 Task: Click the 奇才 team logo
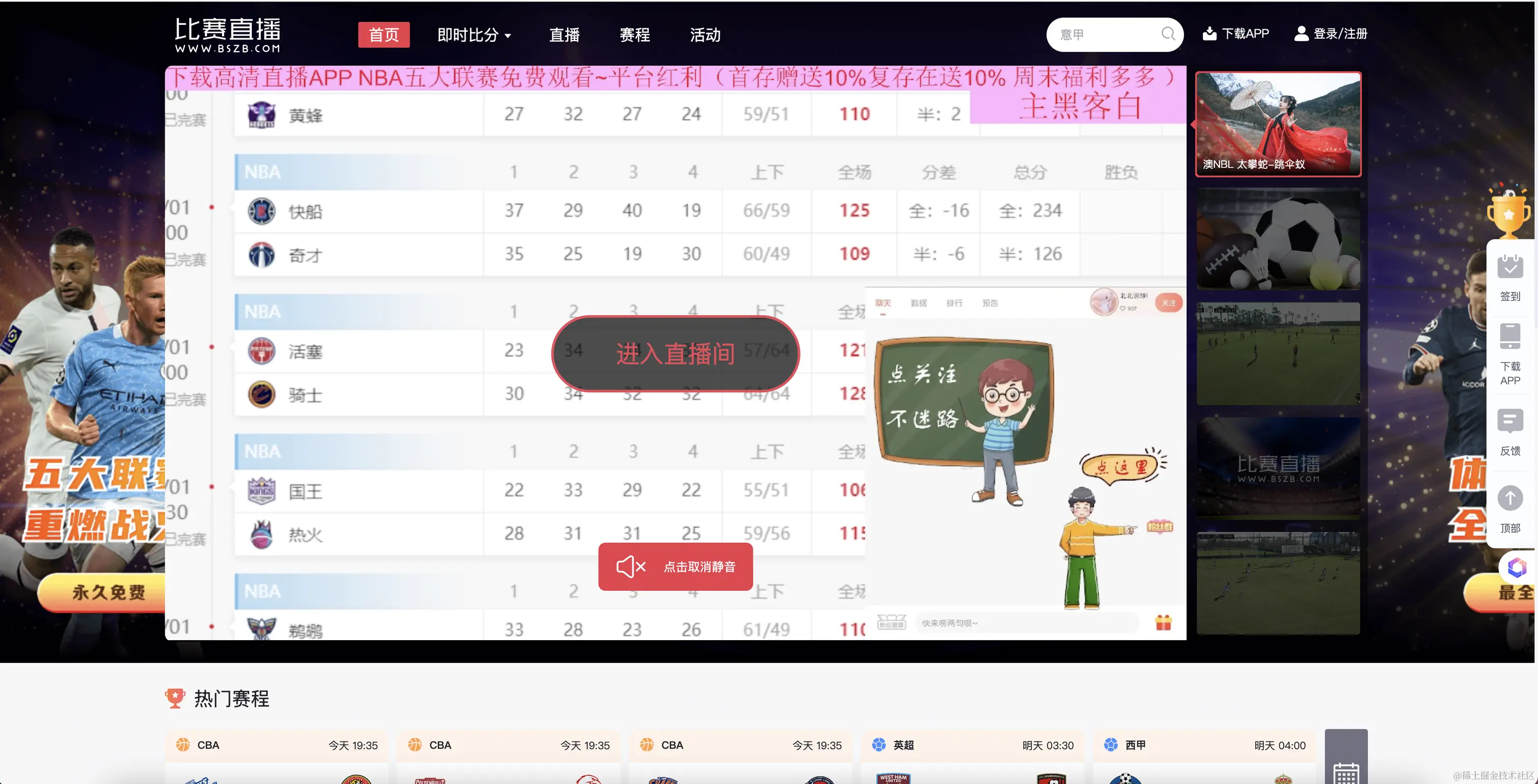[x=261, y=255]
